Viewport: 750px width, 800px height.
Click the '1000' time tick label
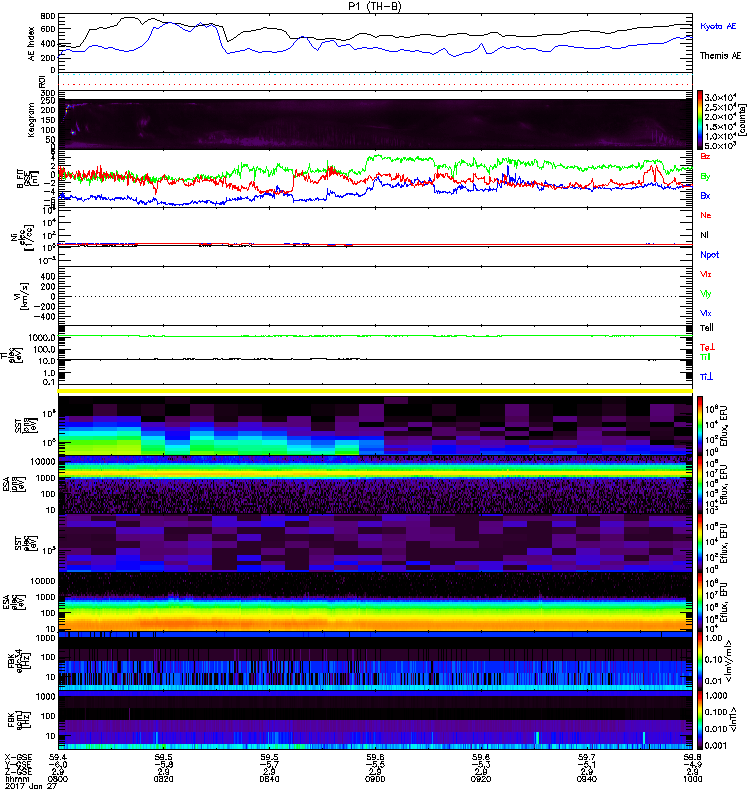(x=692, y=779)
